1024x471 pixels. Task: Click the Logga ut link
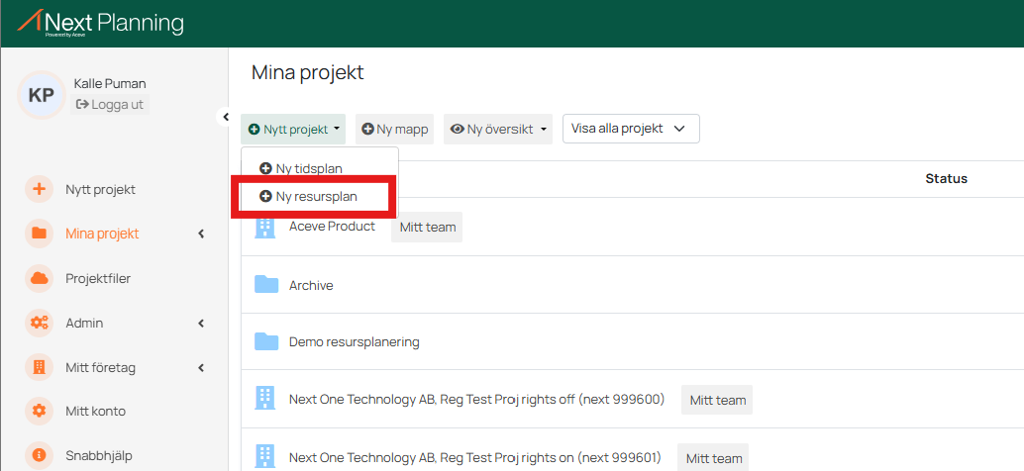coord(110,104)
